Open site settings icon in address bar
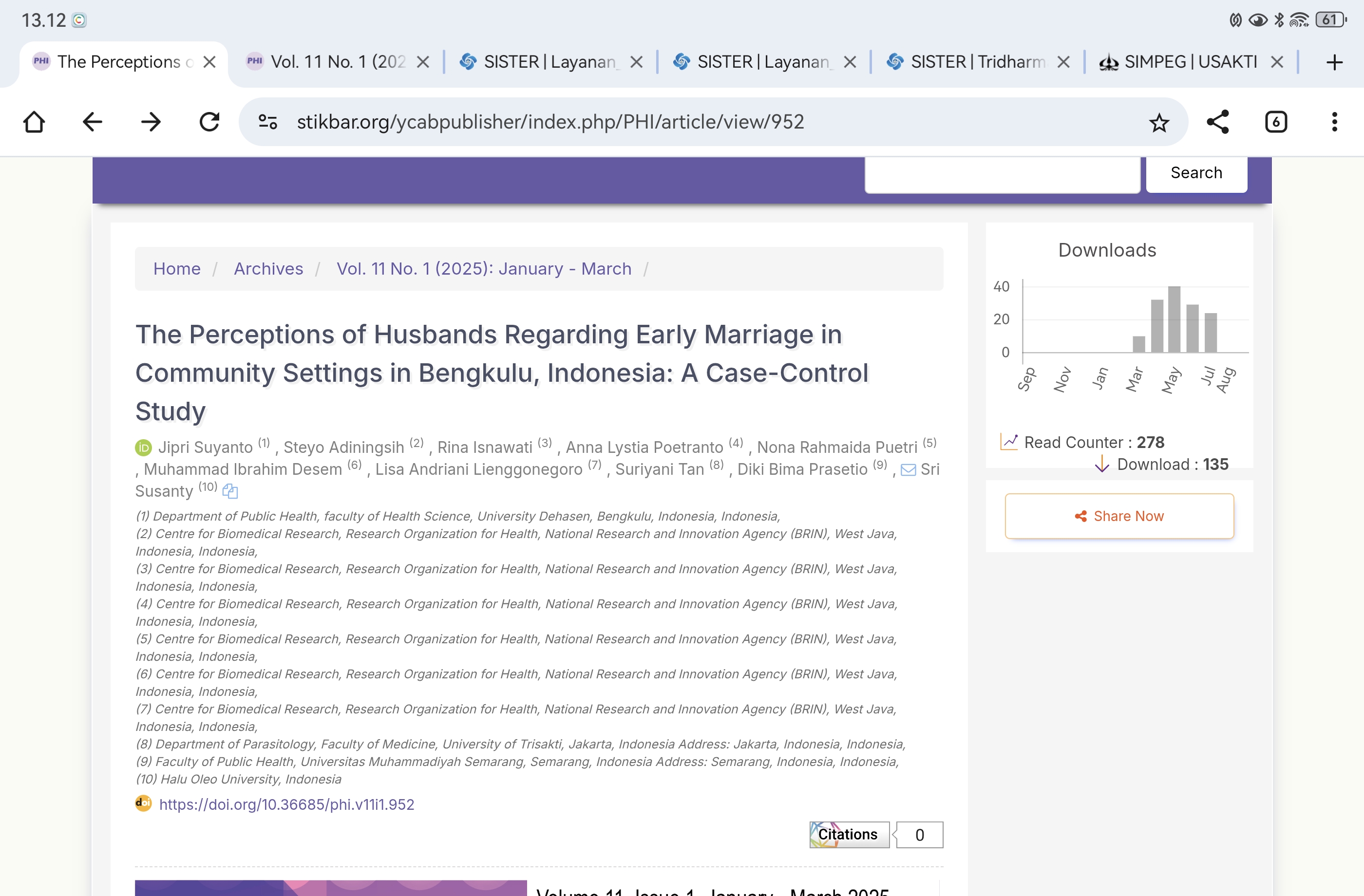This screenshot has width=1364, height=896. (x=267, y=121)
